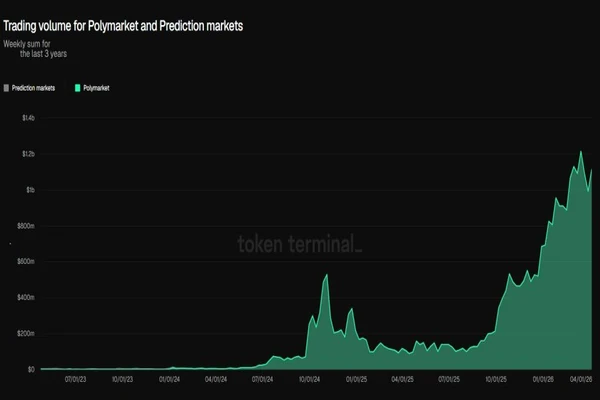This screenshot has height=400, width=600.
Task: Select the 07/01/23 date tick
Action: click(75, 379)
